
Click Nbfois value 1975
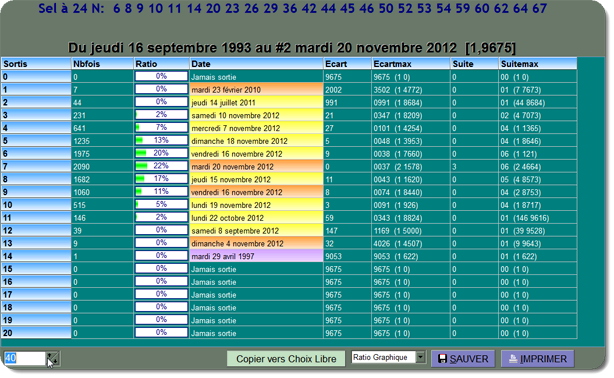81,154
